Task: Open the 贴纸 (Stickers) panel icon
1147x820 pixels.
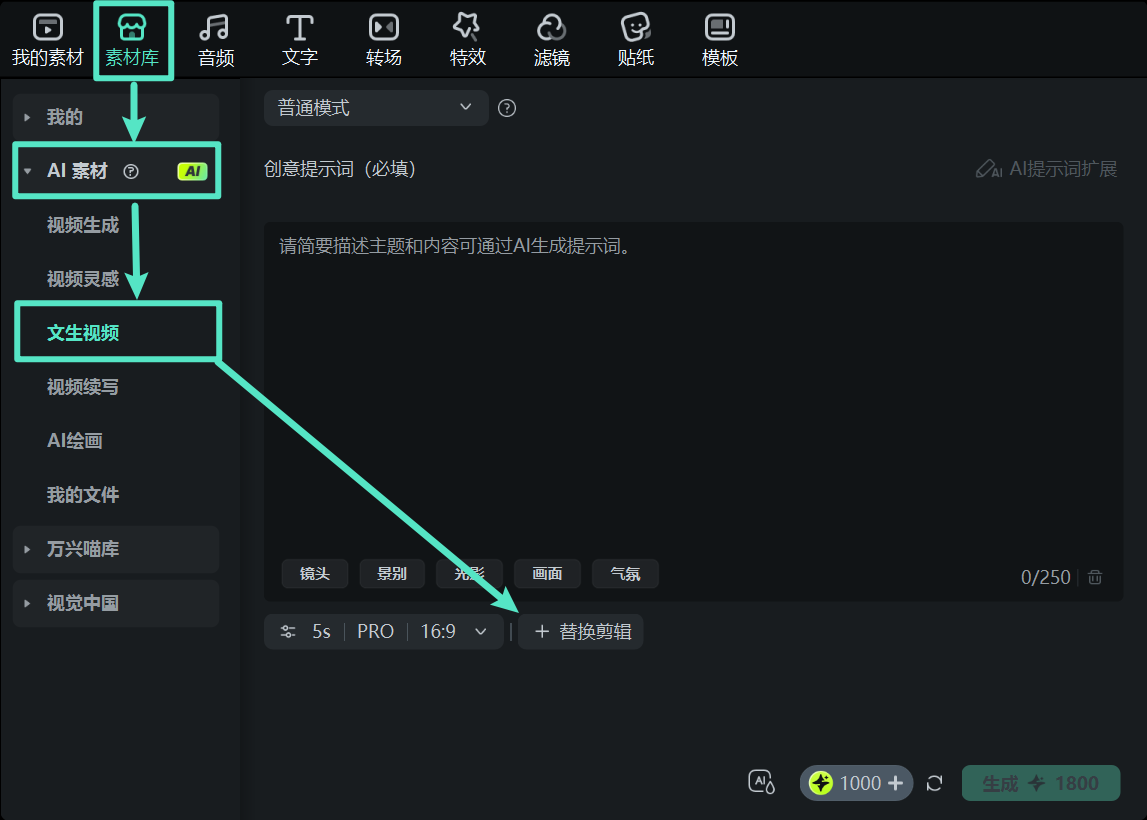Action: 635,38
